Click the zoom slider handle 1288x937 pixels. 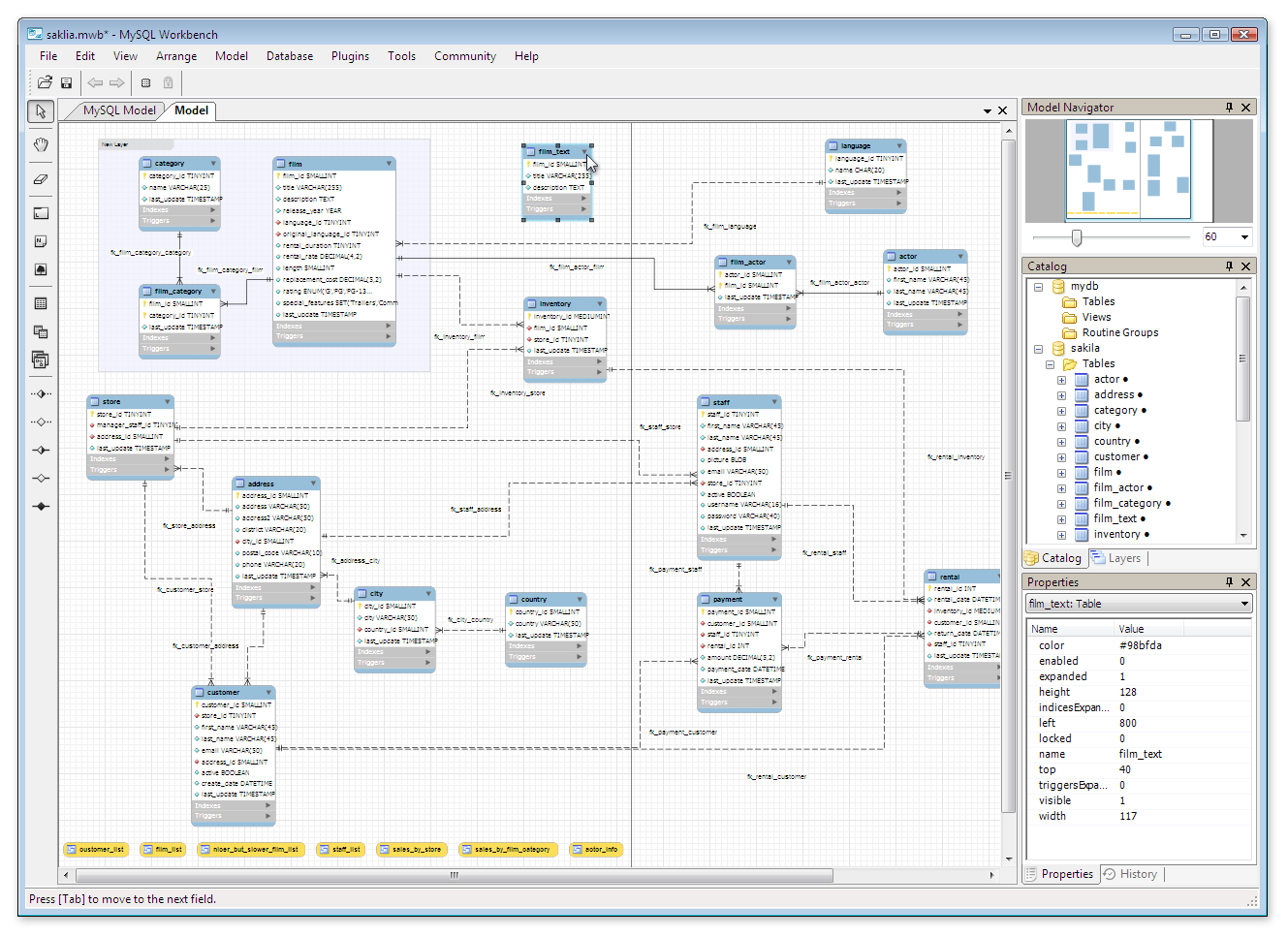pyautogui.click(x=1077, y=237)
